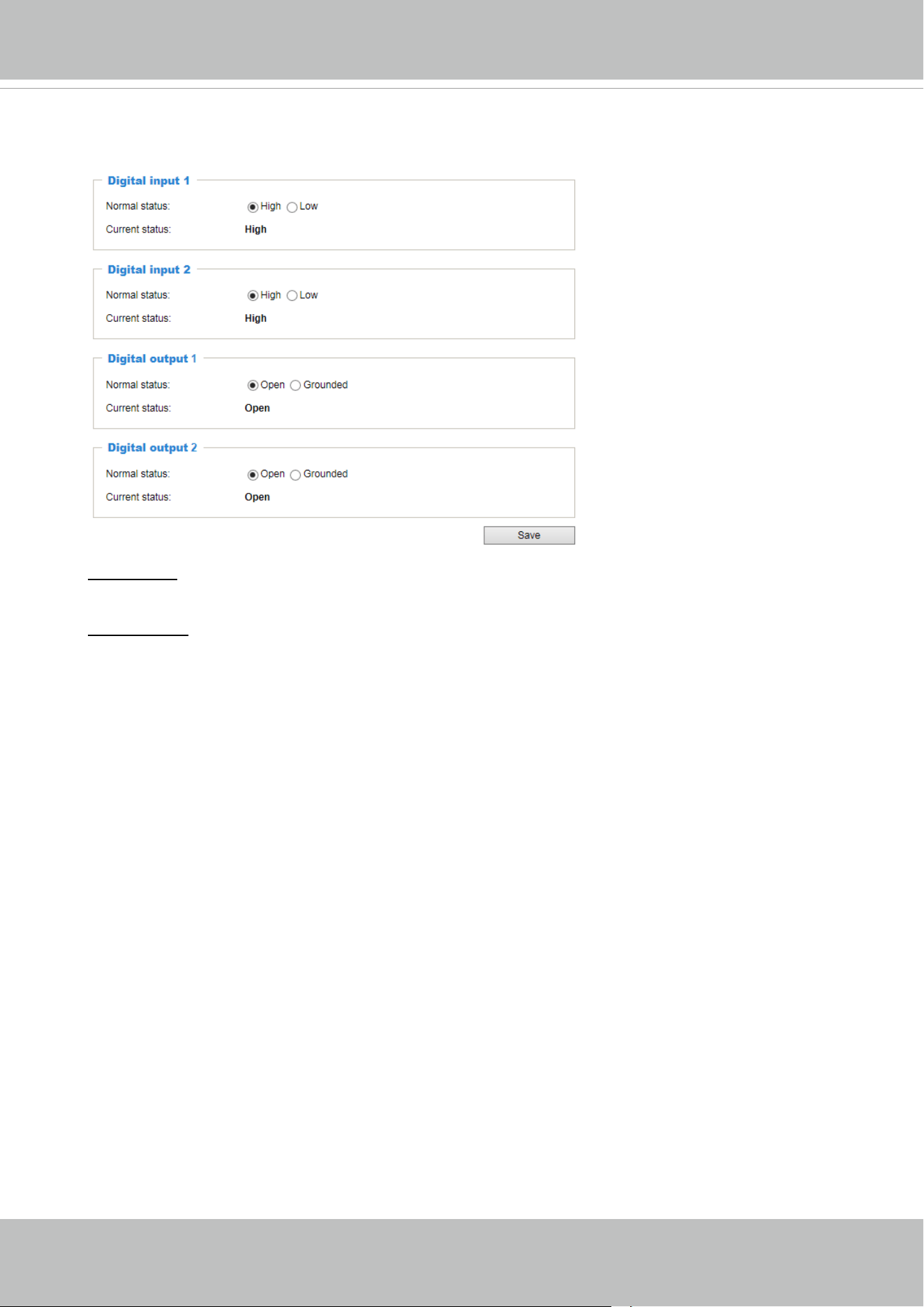Select Low for Digital input 2
Screen dimensions: 924x1307
(x=292, y=296)
